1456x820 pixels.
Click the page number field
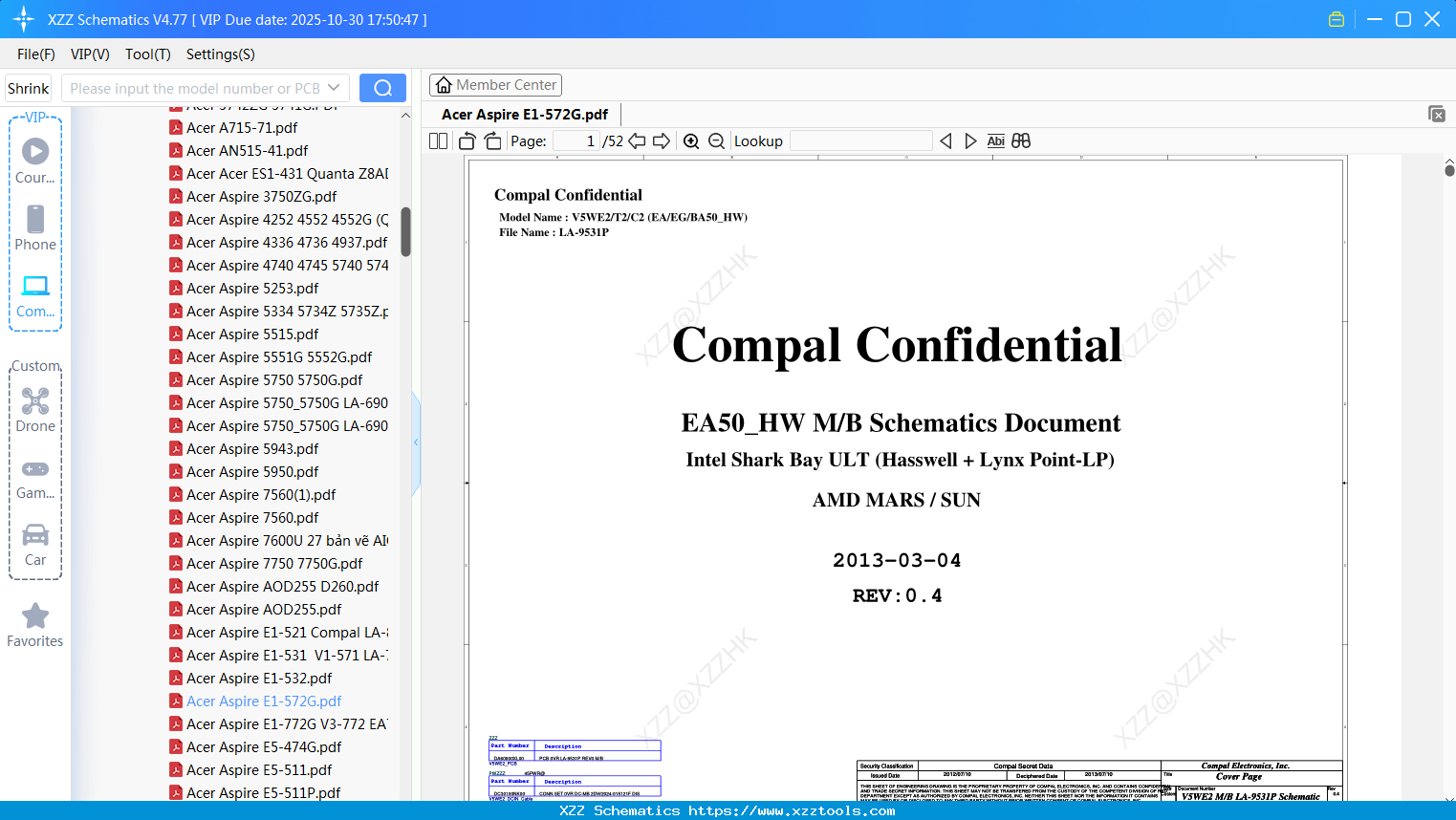click(x=576, y=141)
